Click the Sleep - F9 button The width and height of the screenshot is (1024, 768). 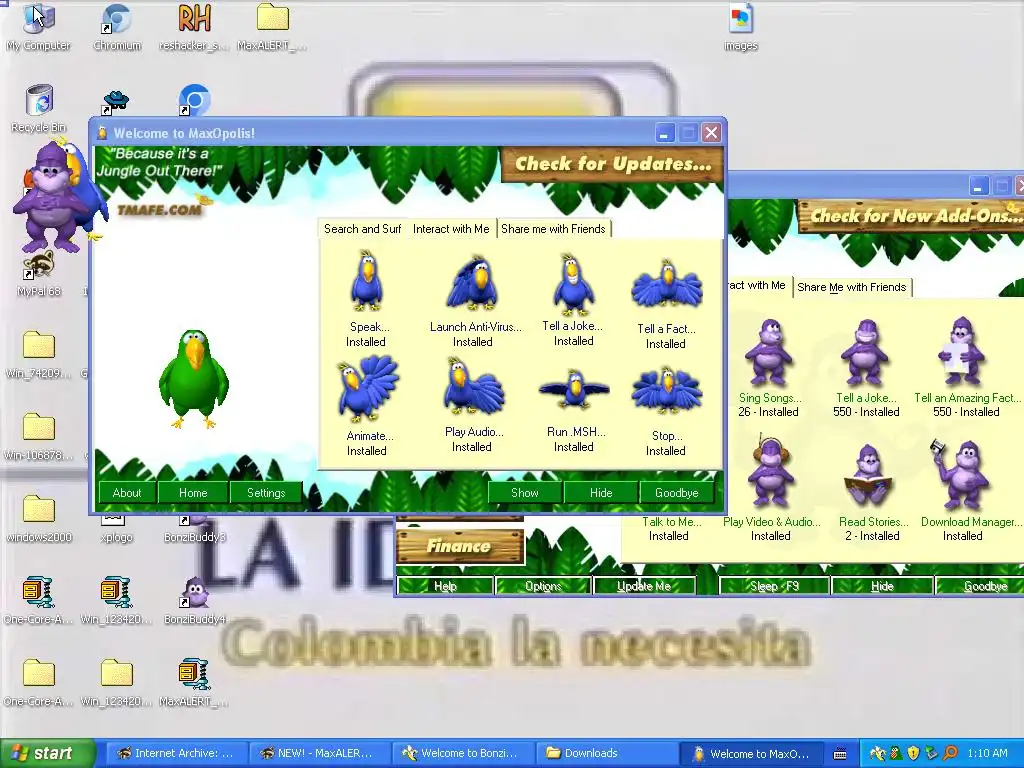tap(775, 586)
